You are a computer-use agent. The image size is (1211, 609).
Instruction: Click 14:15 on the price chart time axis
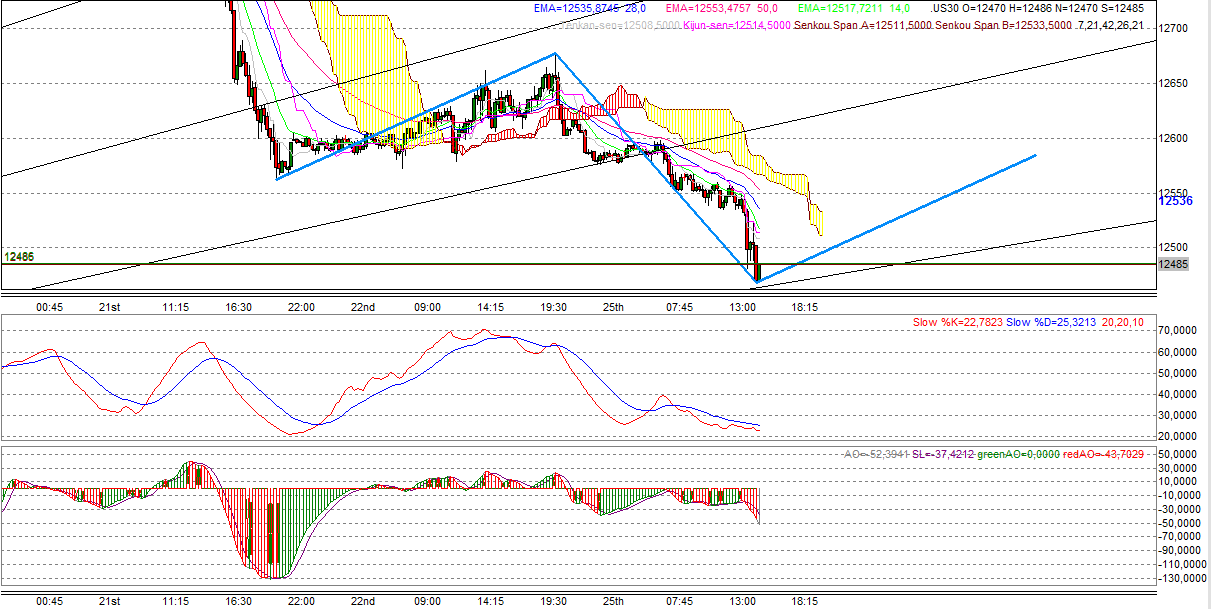click(x=490, y=307)
